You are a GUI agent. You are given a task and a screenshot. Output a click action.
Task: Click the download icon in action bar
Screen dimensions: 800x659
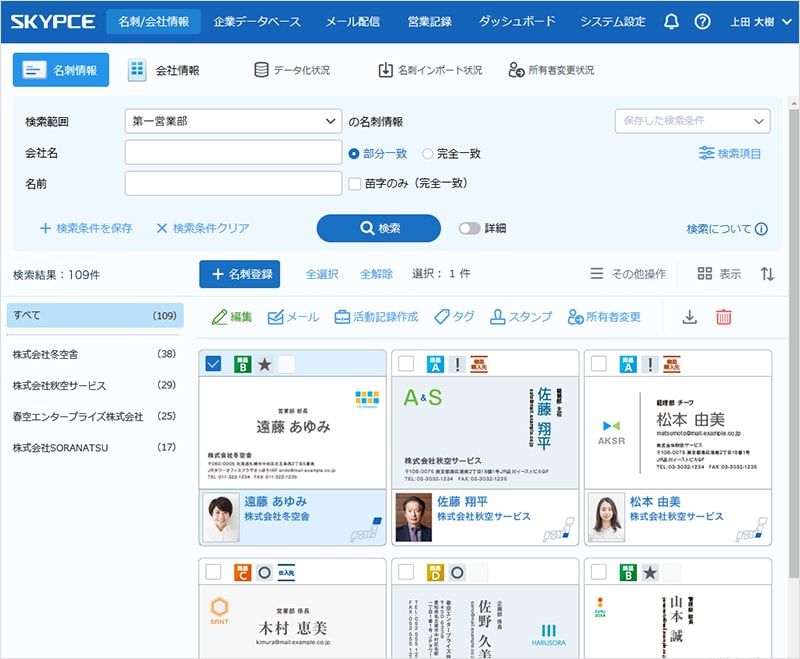point(690,317)
